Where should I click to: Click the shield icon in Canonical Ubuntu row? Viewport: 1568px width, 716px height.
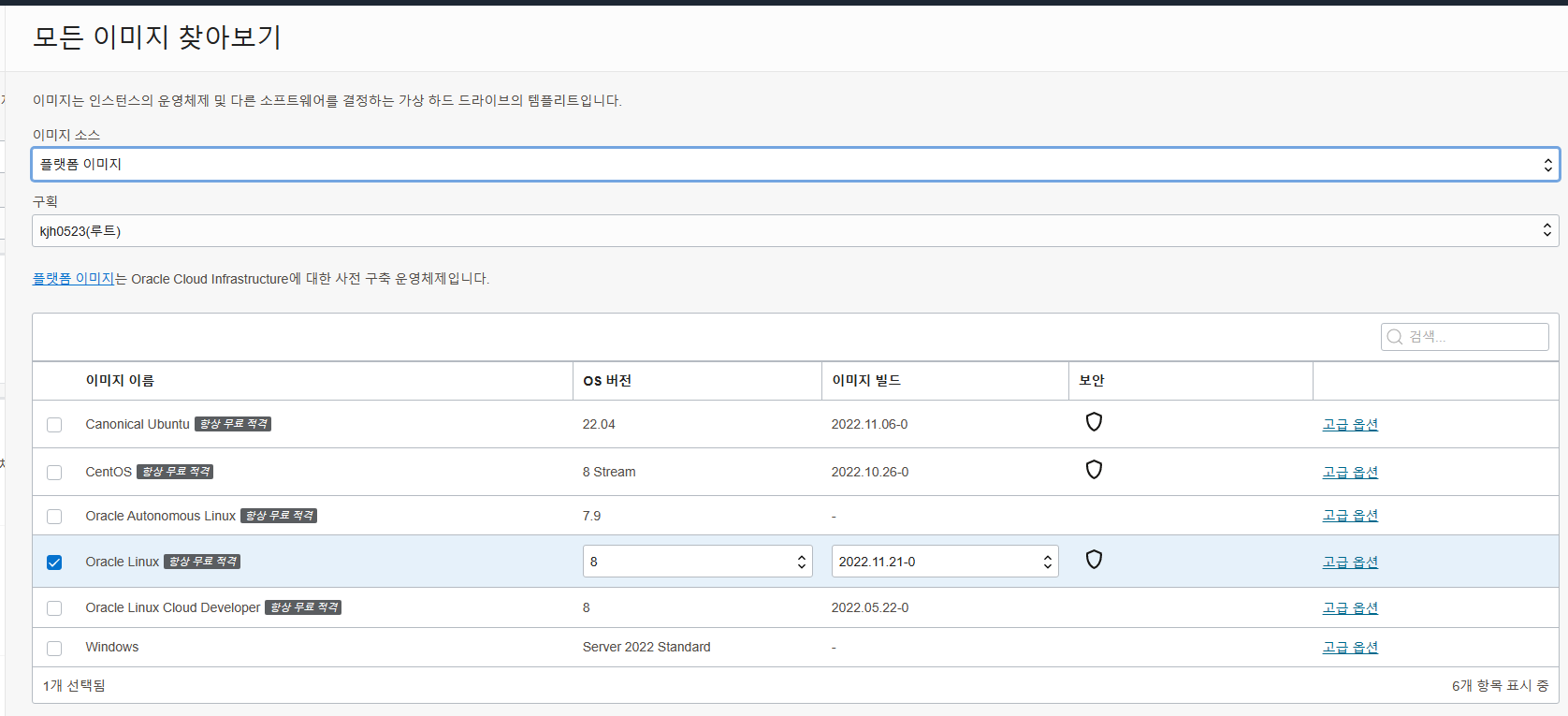(1094, 422)
